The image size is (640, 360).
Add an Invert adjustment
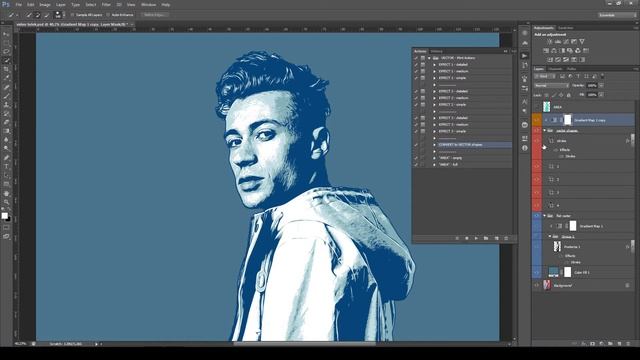550,60
